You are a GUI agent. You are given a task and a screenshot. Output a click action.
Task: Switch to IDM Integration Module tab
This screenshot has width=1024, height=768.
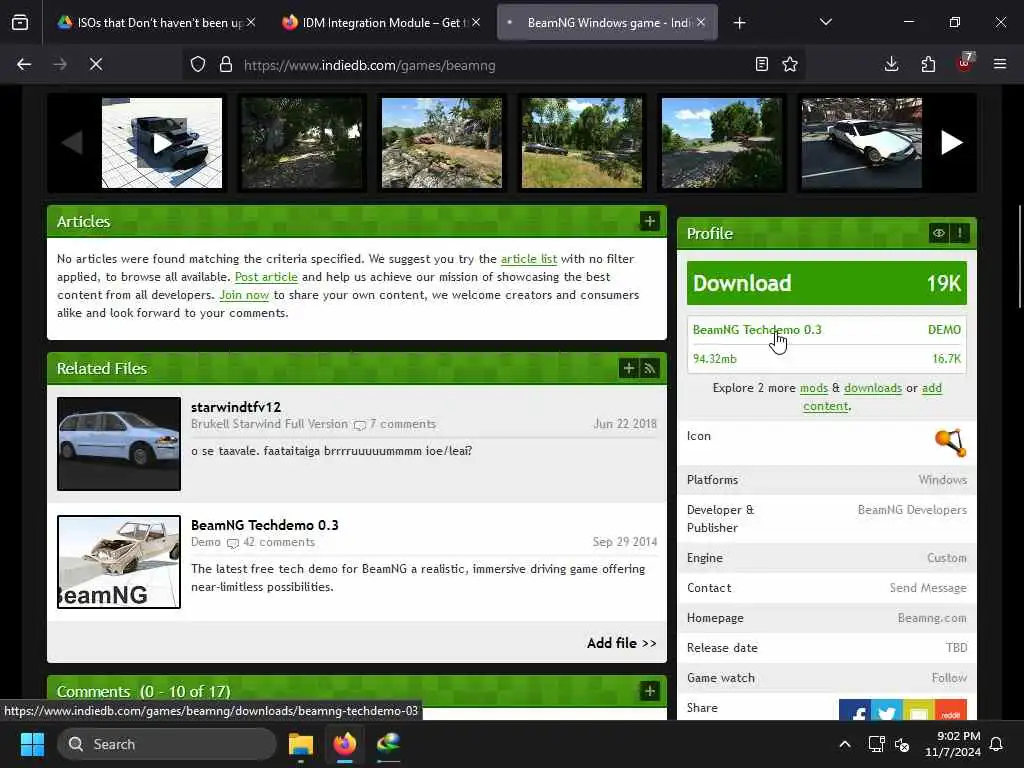382,23
